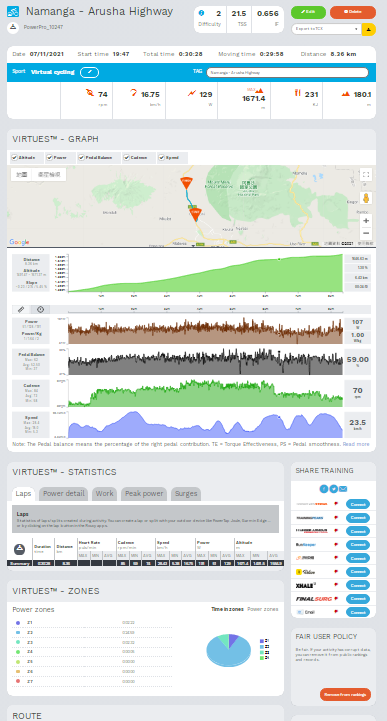Uncheck the Cadence graph checkbox
Screen dimensions: 387x721
(x=126, y=158)
